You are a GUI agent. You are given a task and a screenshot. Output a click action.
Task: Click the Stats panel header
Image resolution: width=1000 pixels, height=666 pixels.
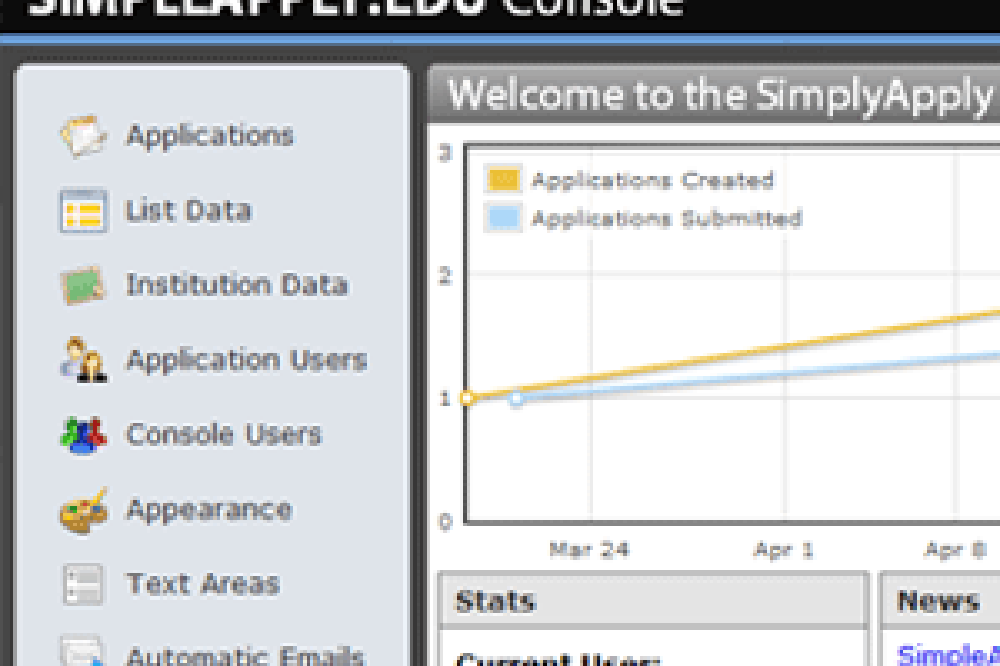[x=654, y=601]
